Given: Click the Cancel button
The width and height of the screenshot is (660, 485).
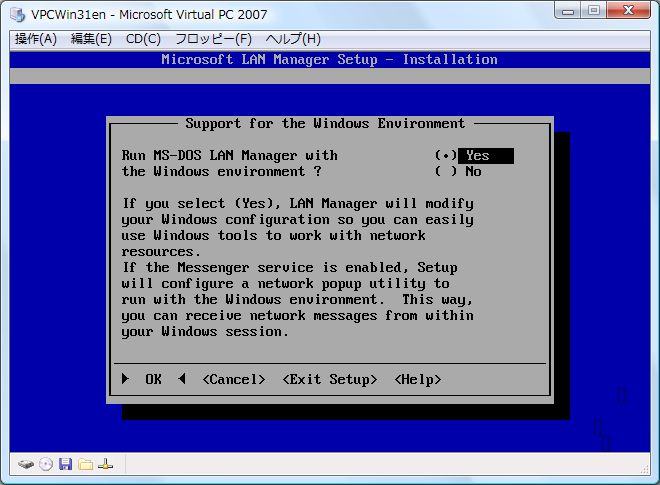Looking at the screenshot, I should [x=233, y=380].
